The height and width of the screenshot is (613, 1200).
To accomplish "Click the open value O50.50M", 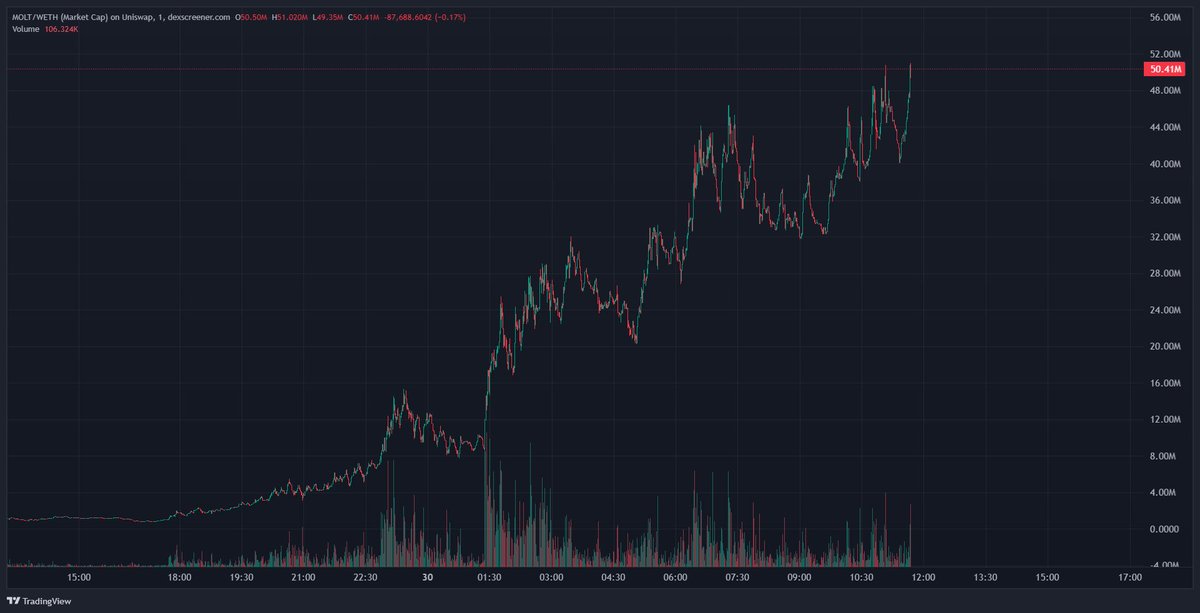I will tap(252, 18).
